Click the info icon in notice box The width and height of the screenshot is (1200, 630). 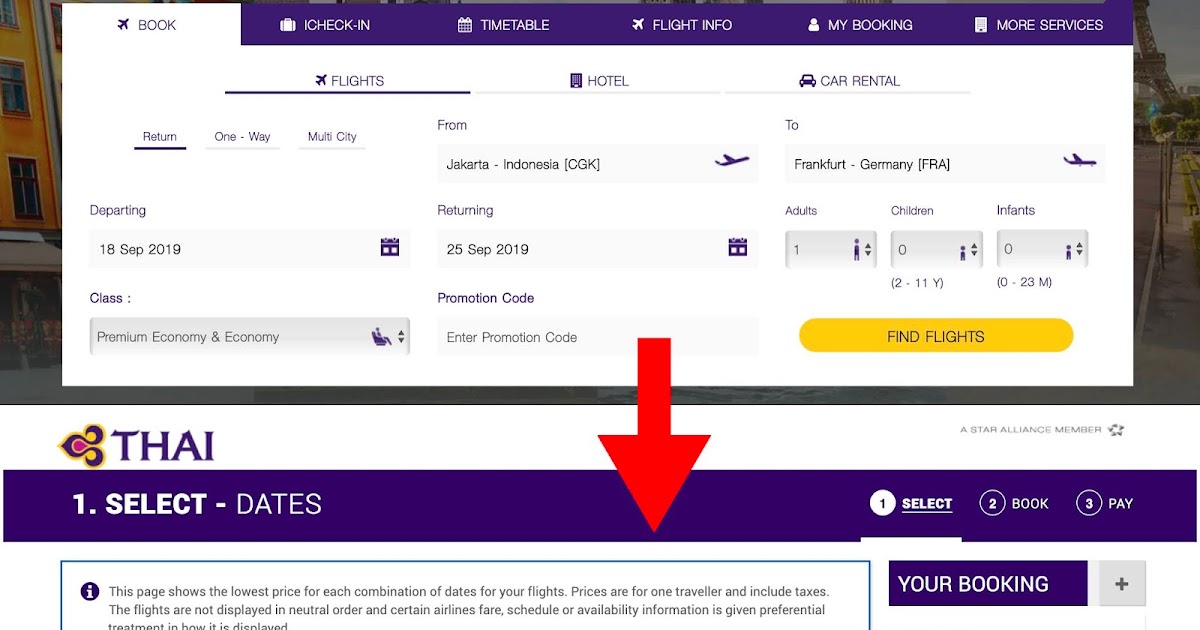click(x=90, y=591)
